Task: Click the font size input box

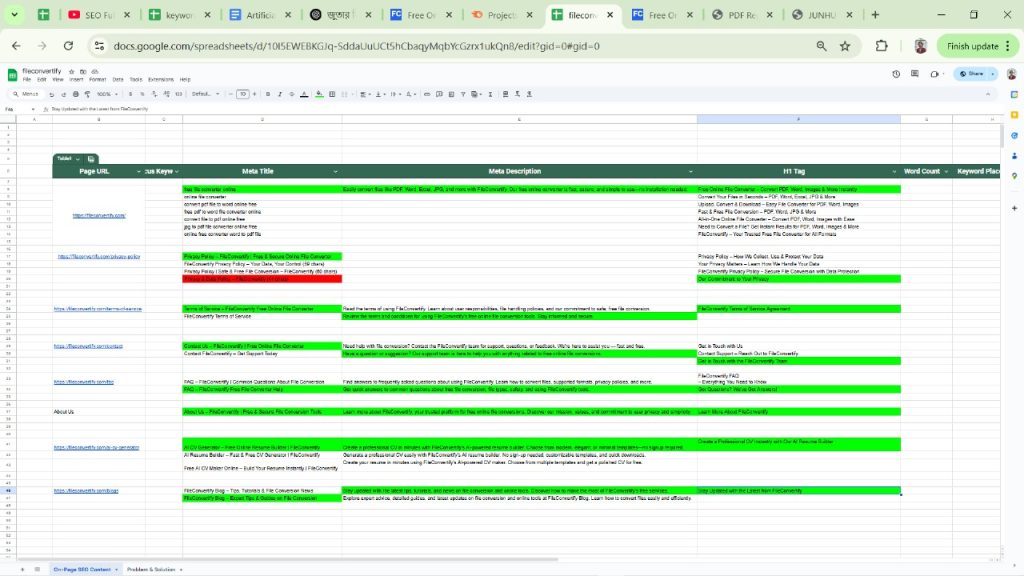Action: [x=242, y=94]
